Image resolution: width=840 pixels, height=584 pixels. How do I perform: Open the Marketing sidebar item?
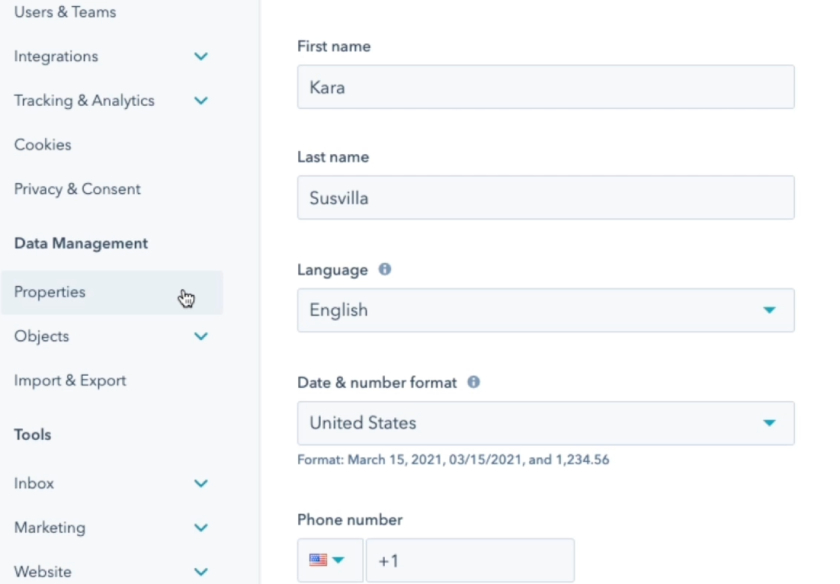point(49,528)
